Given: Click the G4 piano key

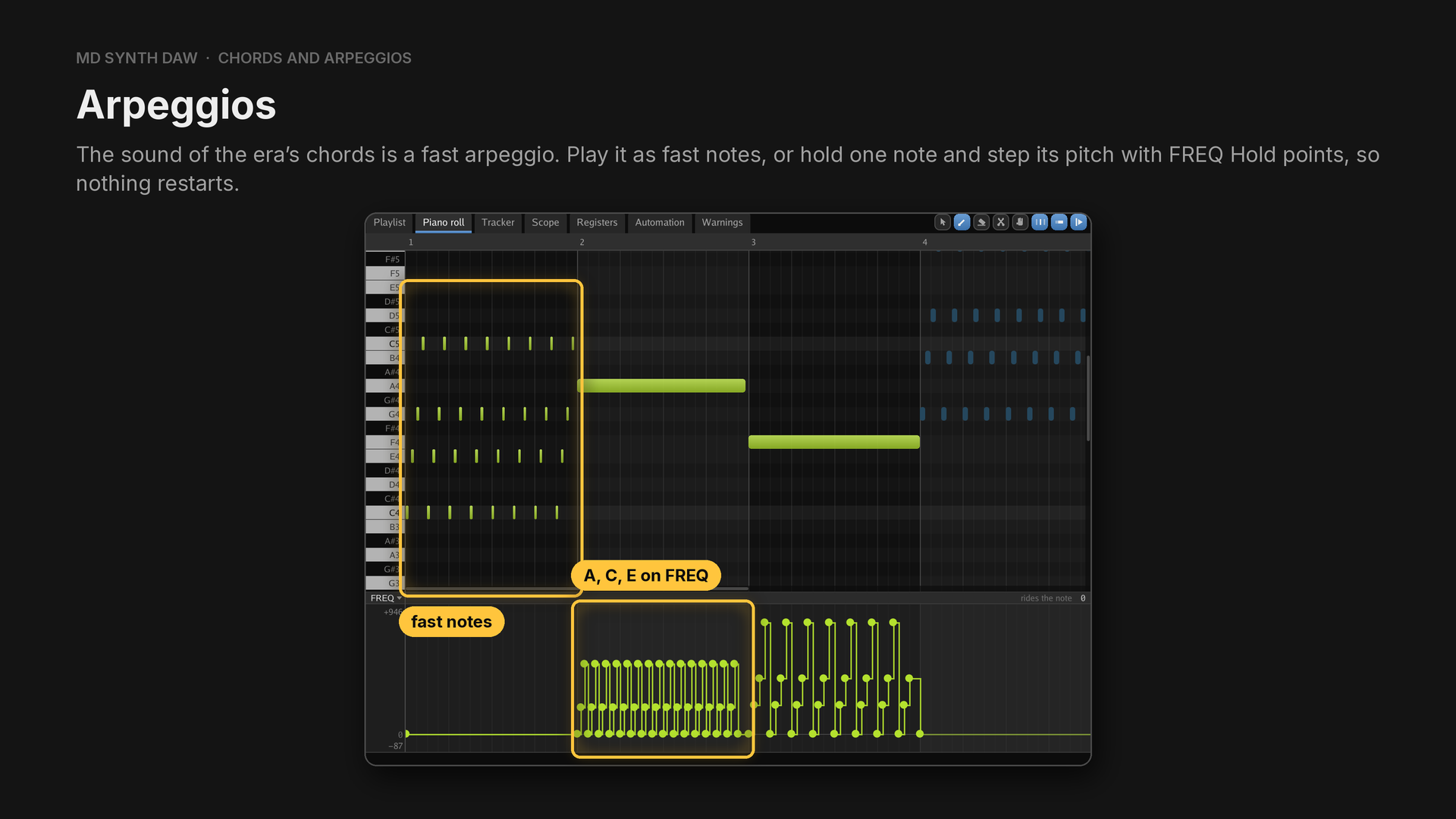Looking at the screenshot, I should click(x=385, y=414).
